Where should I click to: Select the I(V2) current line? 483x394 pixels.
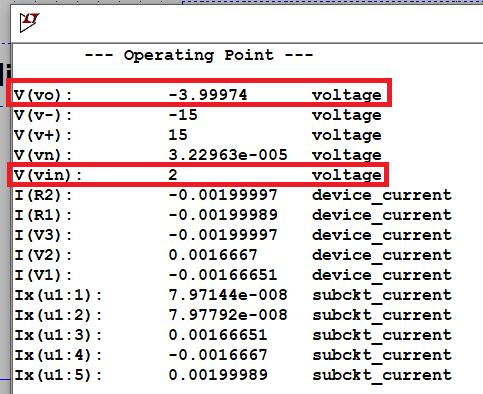(233, 255)
